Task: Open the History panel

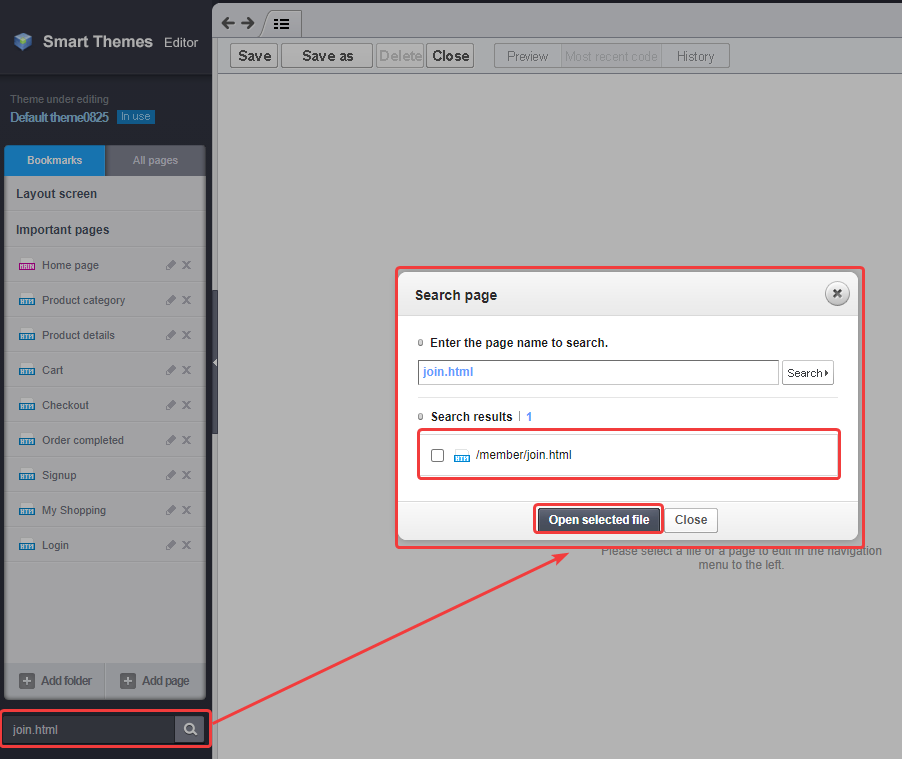Action: click(695, 56)
